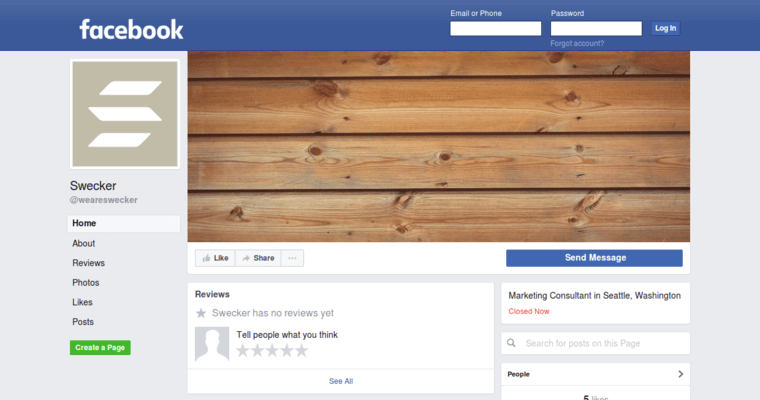The height and width of the screenshot is (400, 760).
Task: Click the Log In button
Action: (665, 28)
